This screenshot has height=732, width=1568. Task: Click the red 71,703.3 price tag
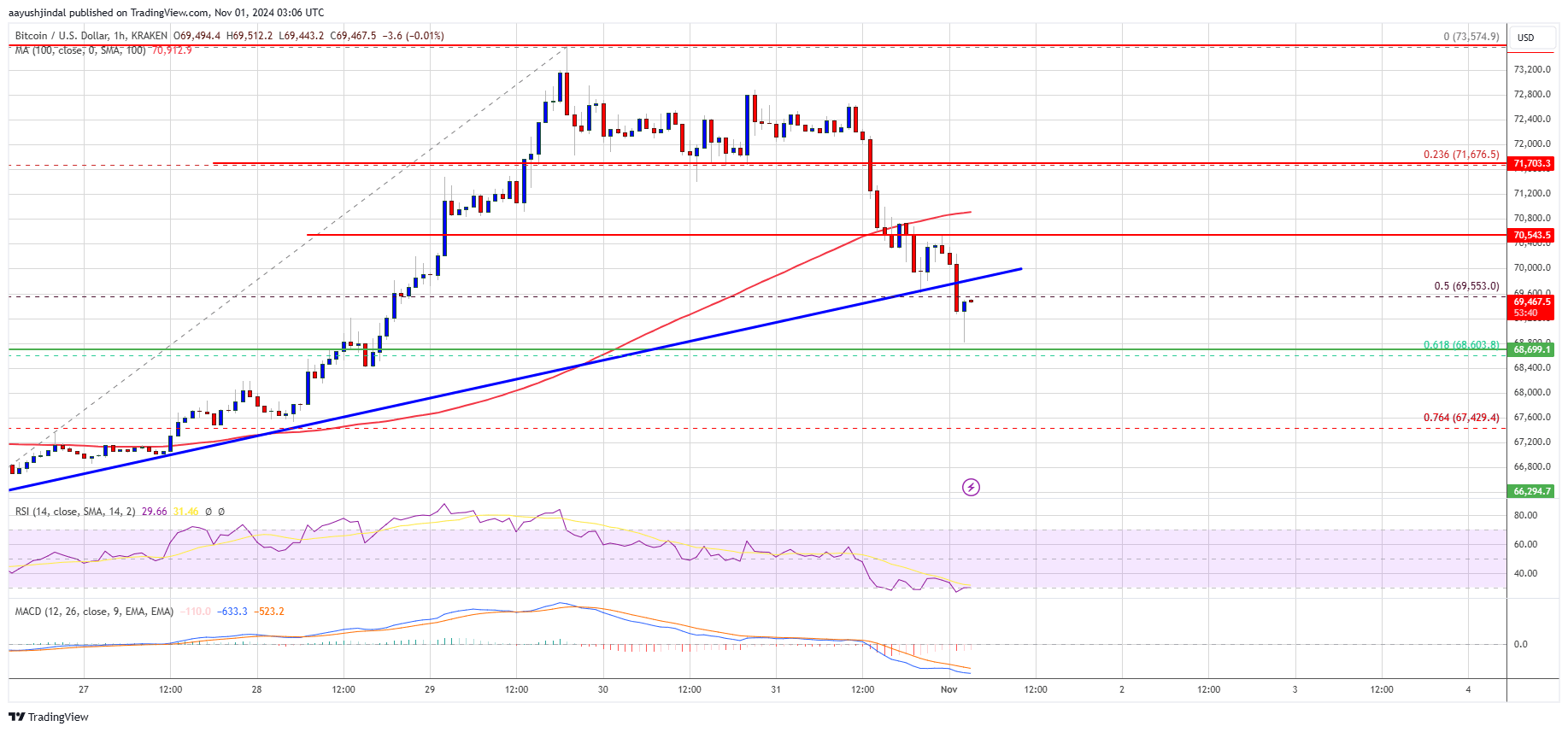point(1531,163)
